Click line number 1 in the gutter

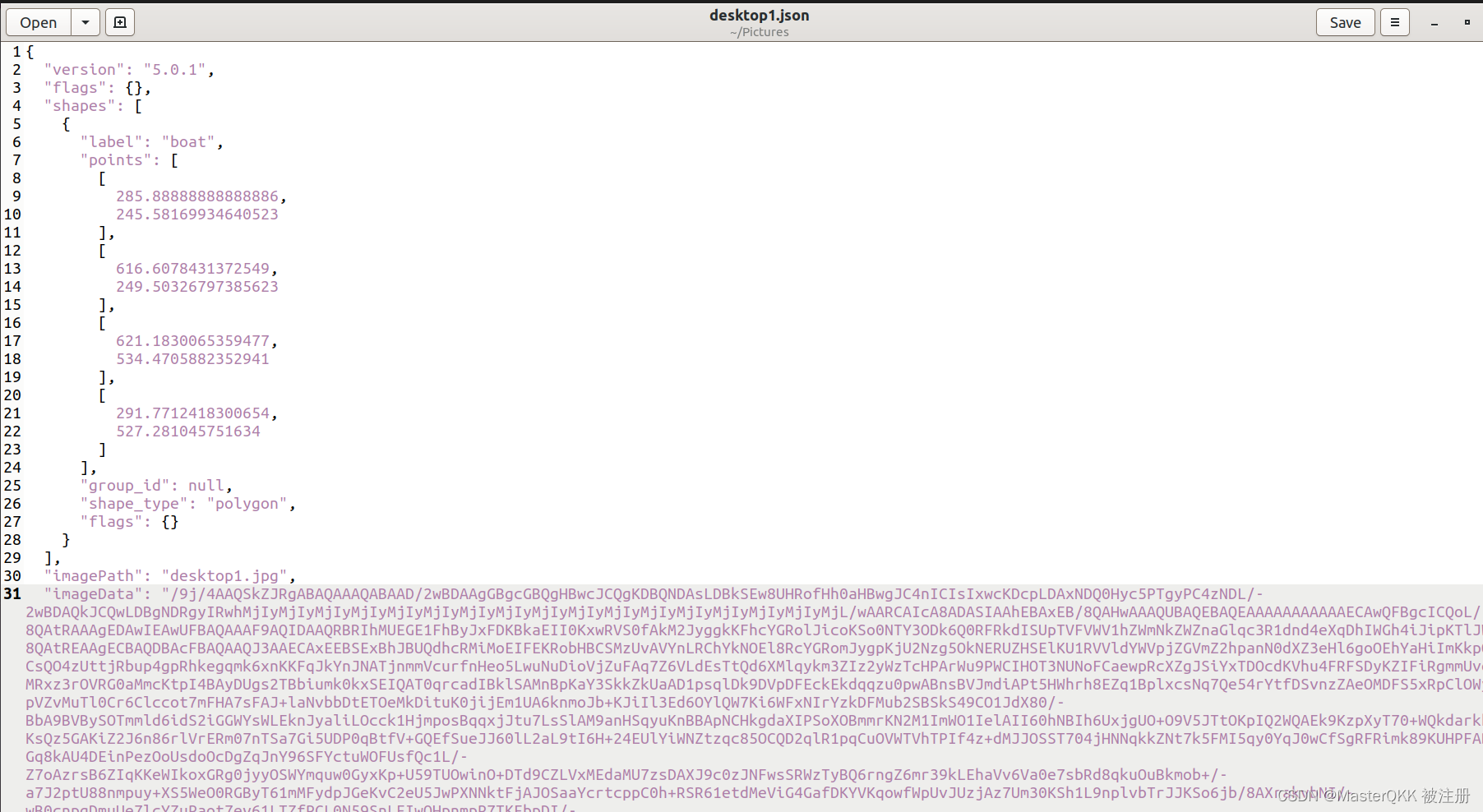16,52
